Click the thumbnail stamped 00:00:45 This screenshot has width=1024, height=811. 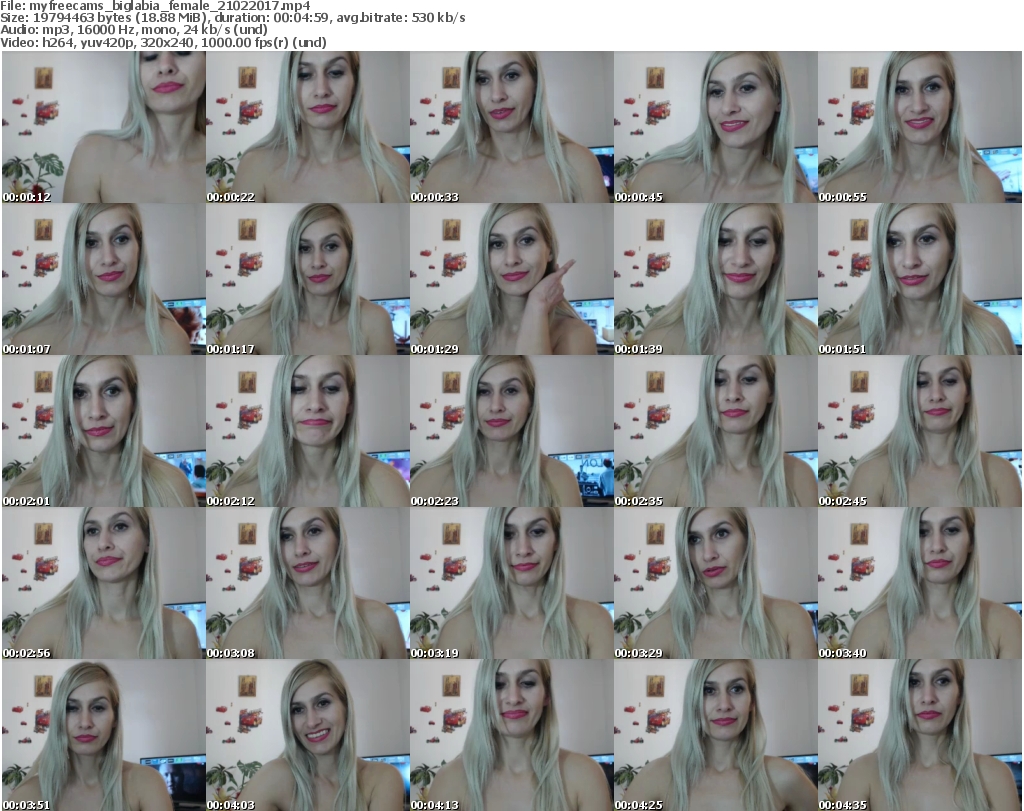click(x=715, y=127)
